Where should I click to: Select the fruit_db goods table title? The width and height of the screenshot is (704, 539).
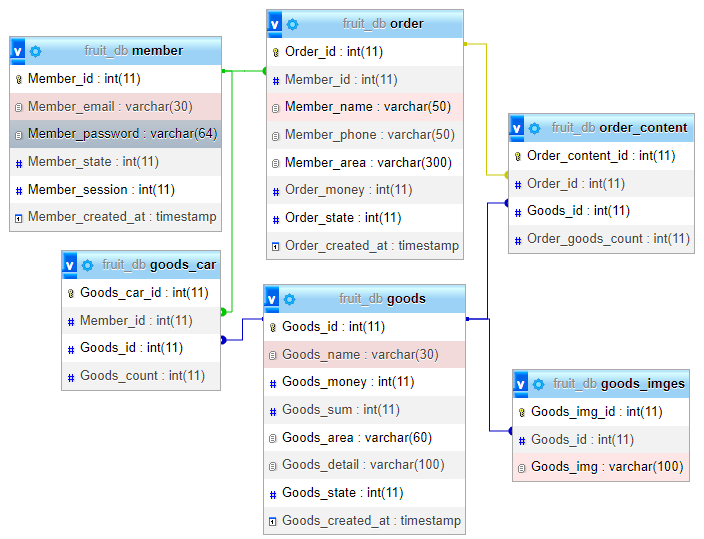382,299
